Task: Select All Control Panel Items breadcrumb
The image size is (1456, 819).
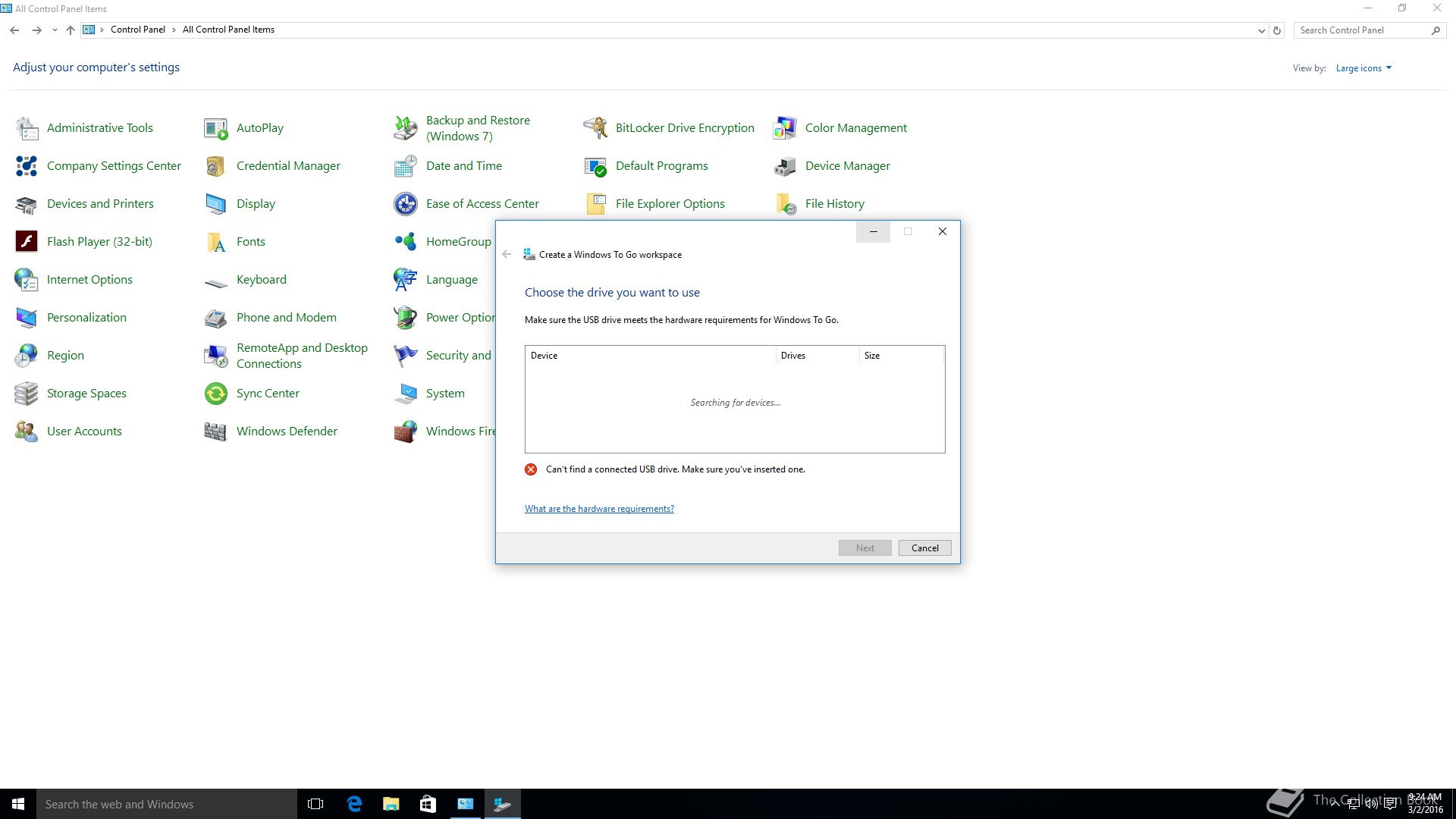Action: pos(228,30)
